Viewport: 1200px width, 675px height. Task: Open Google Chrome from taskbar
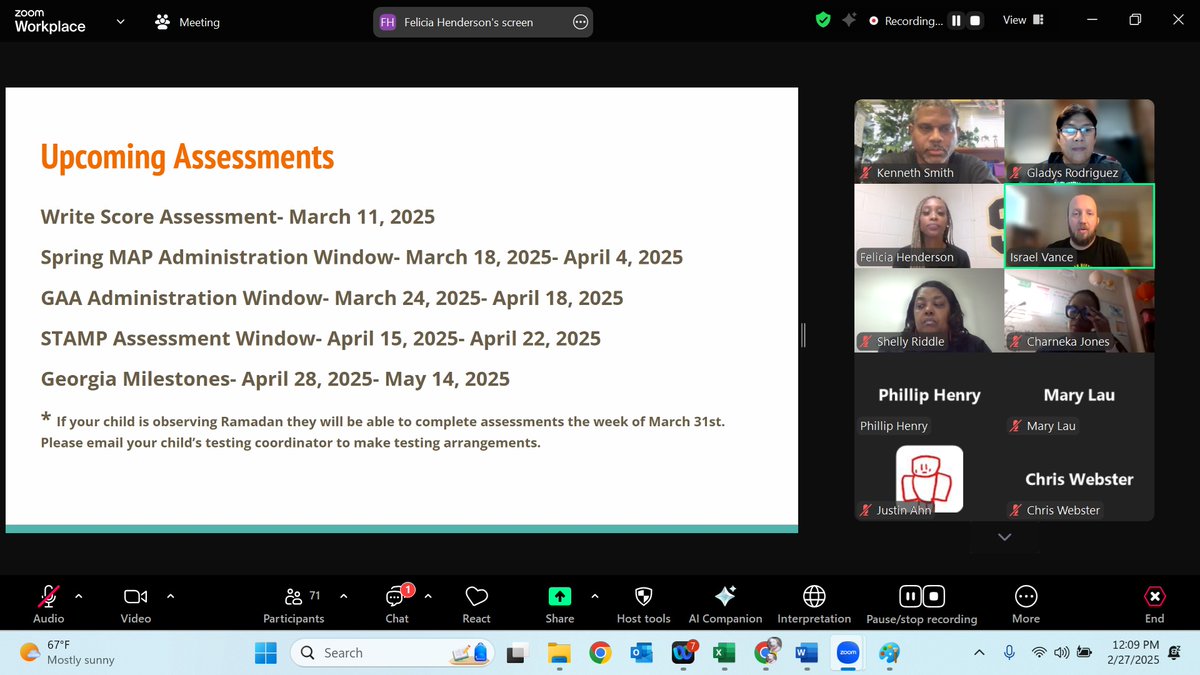click(600, 653)
